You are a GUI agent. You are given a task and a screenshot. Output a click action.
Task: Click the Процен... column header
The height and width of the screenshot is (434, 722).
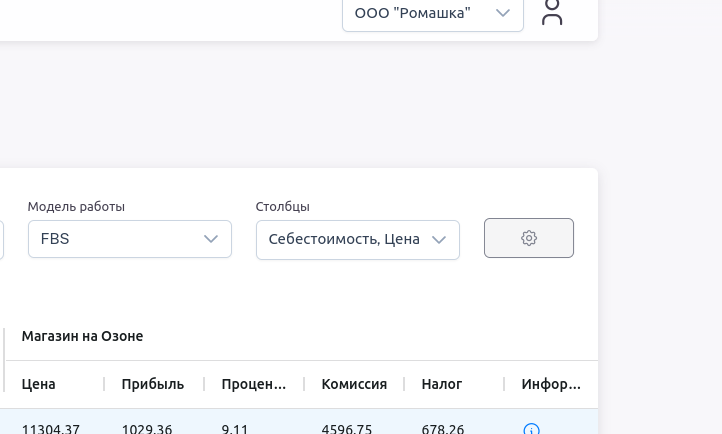pos(254,384)
